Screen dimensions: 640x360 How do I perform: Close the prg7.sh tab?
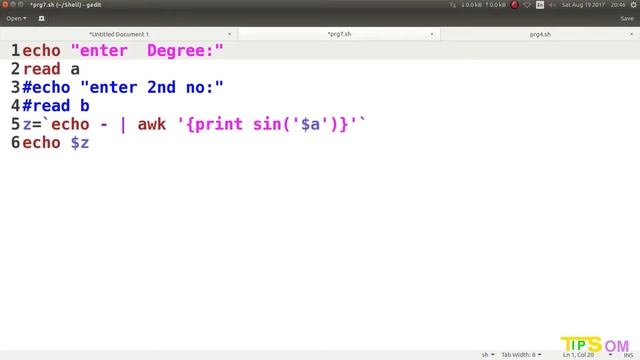431,34
